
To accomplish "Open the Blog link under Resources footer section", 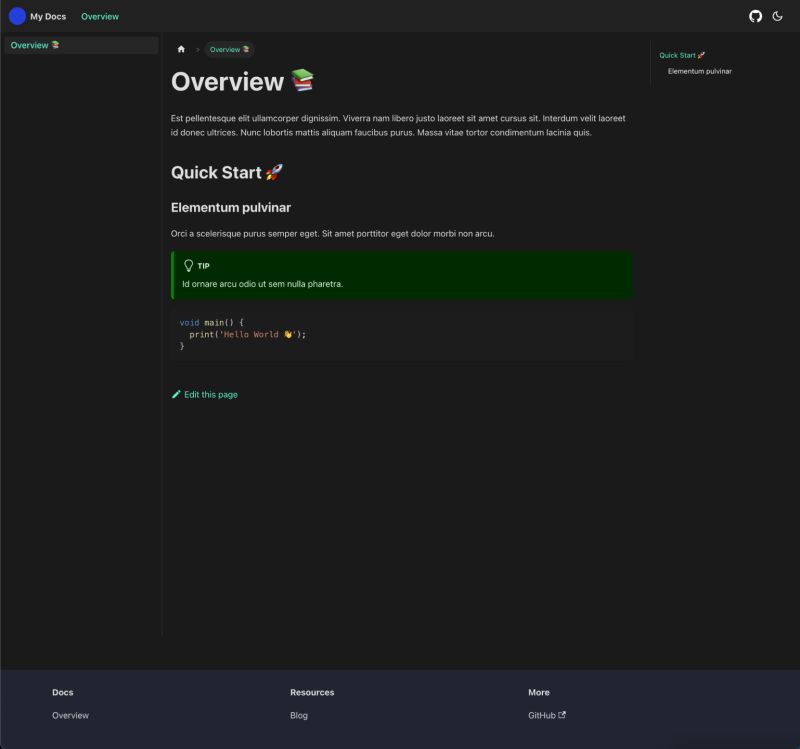I will pos(296,715).
